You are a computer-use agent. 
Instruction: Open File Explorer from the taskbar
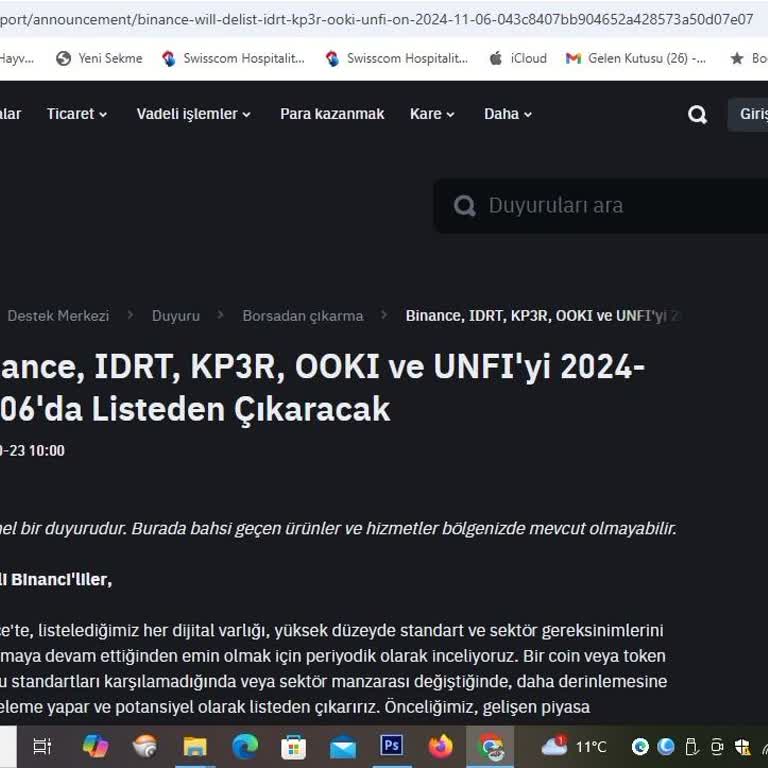click(x=195, y=747)
